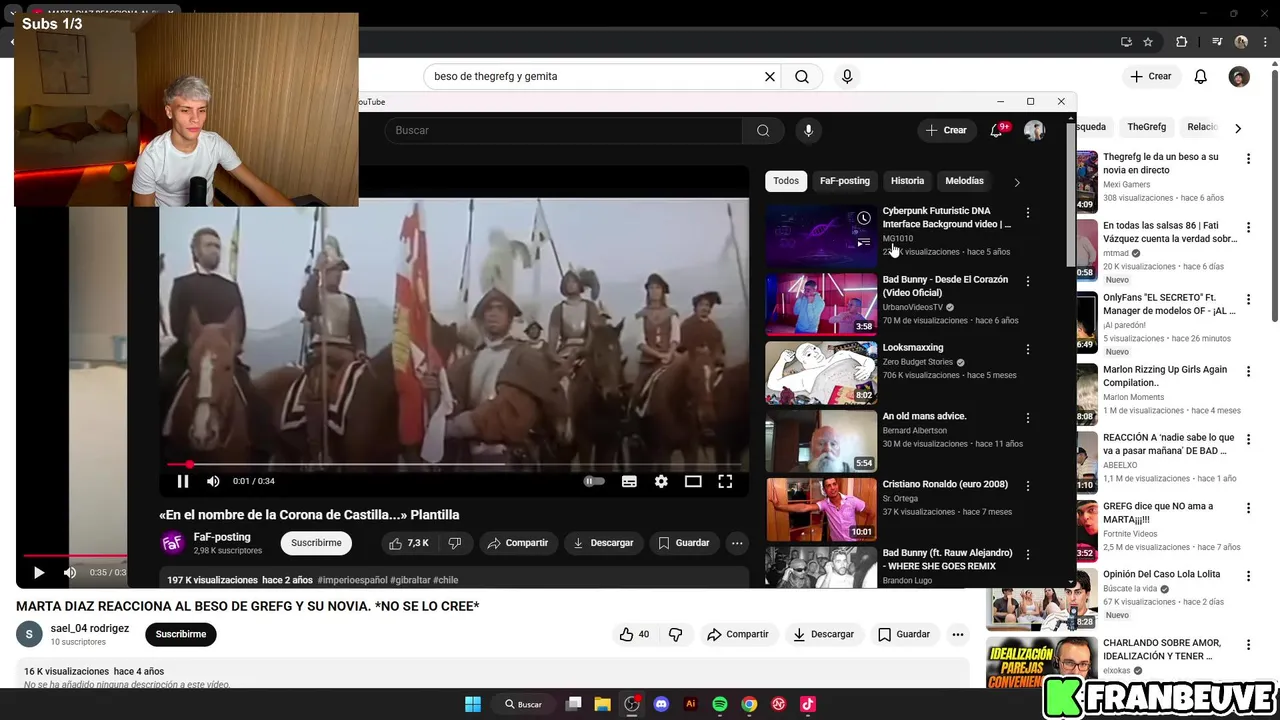Screen dimensions: 1280x720
Task: Share the FaF-posting video via Compartir
Action: coord(517,543)
